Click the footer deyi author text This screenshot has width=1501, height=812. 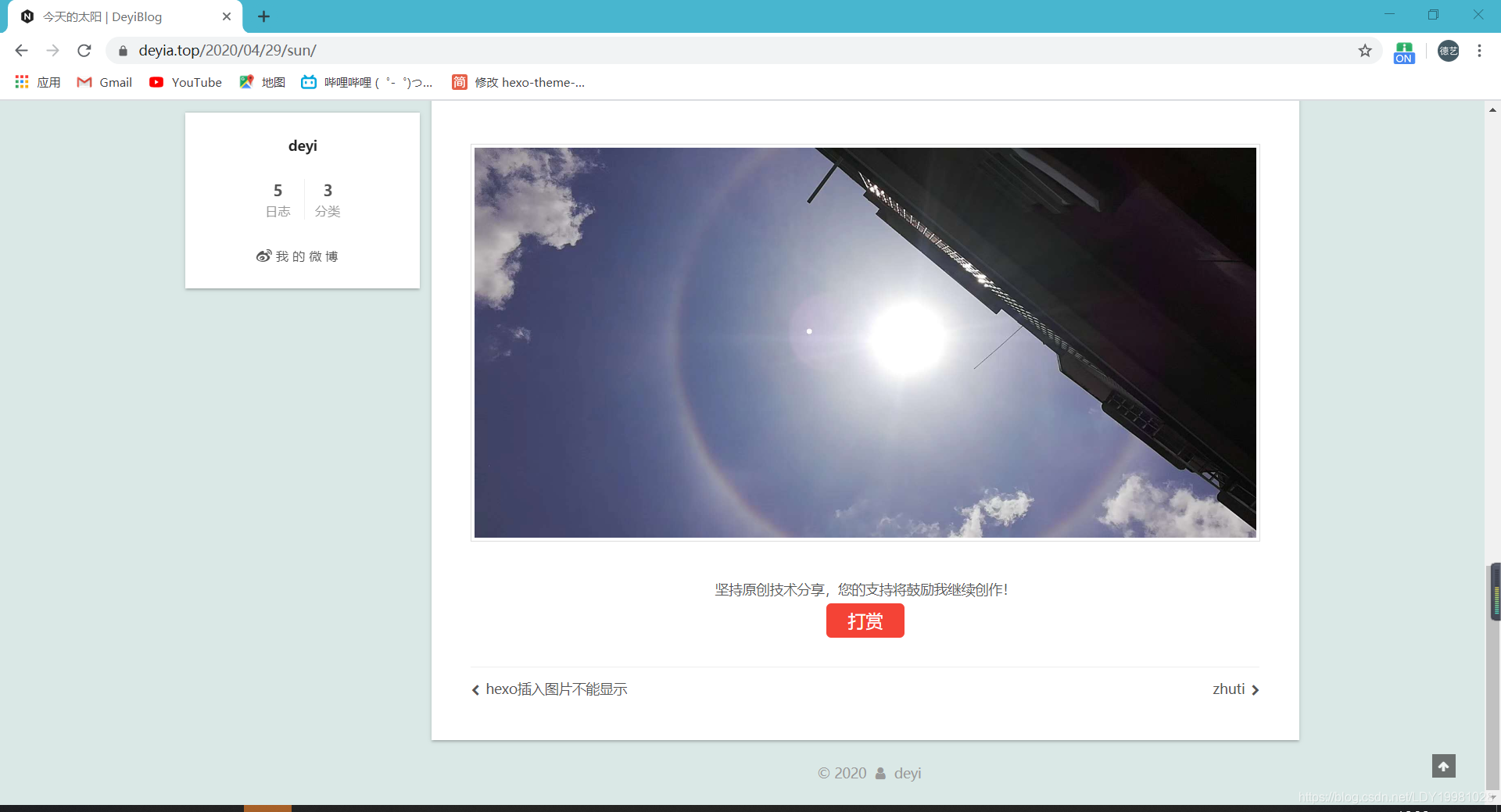click(x=908, y=773)
